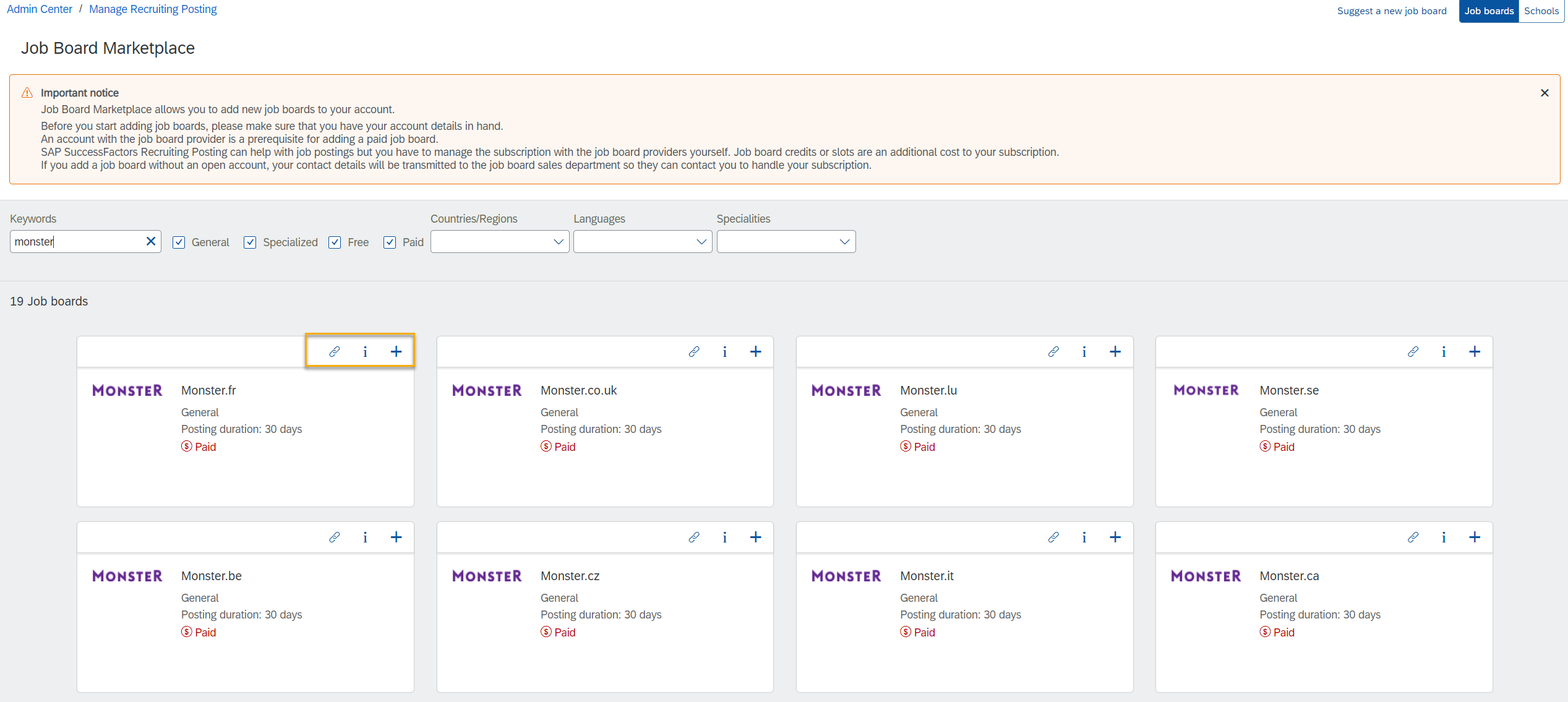Show info for Monster.lu job board
Viewport: 1568px width, 702px height.
(1084, 351)
